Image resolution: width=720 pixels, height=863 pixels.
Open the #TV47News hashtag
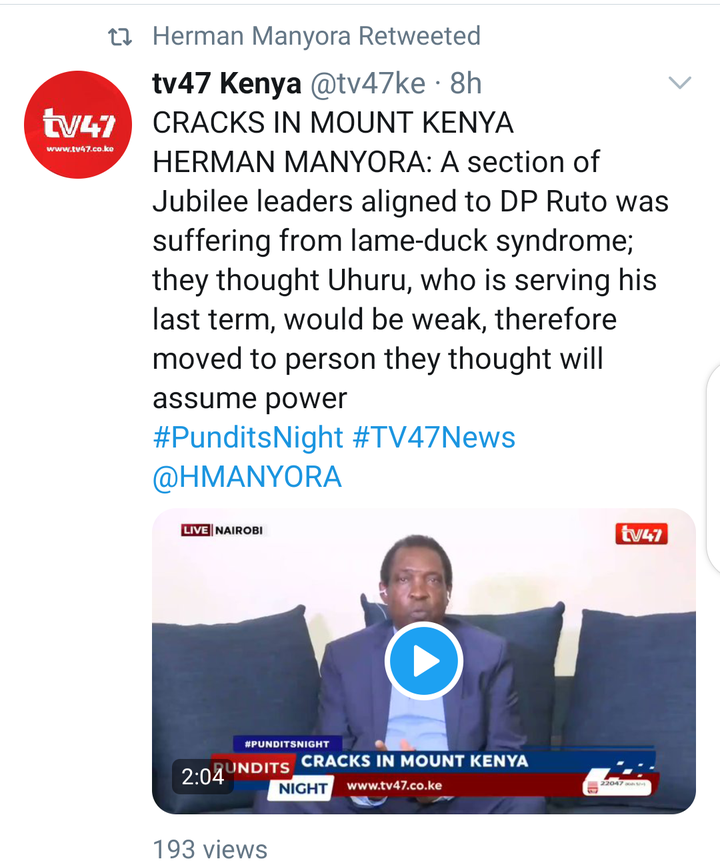pos(434,438)
